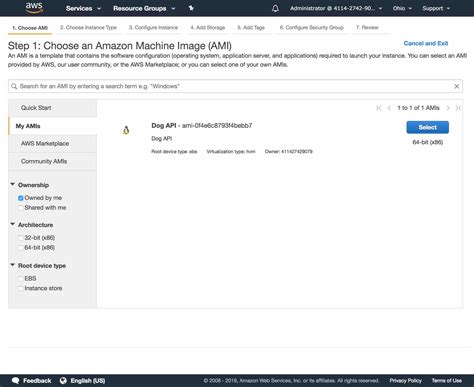Click the Feedback link in footer

tap(37, 381)
